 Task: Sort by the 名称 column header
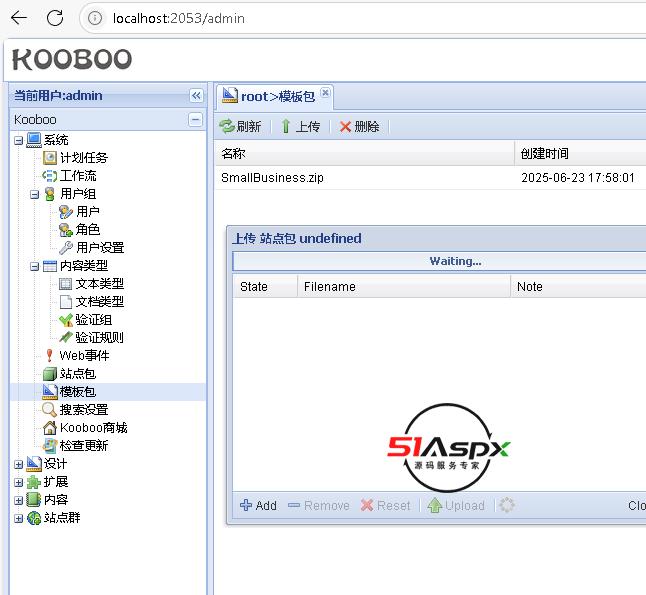(x=364, y=153)
